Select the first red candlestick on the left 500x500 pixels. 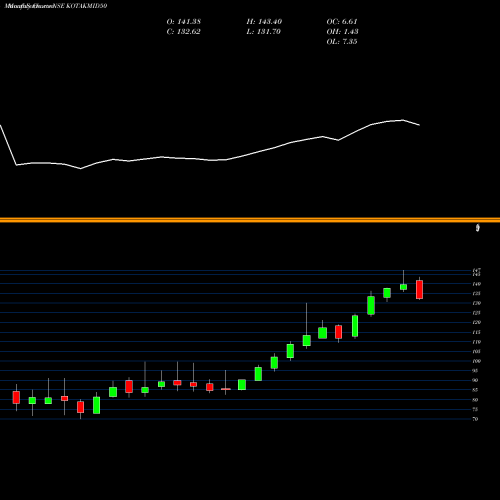pyautogui.click(x=16, y=397)
